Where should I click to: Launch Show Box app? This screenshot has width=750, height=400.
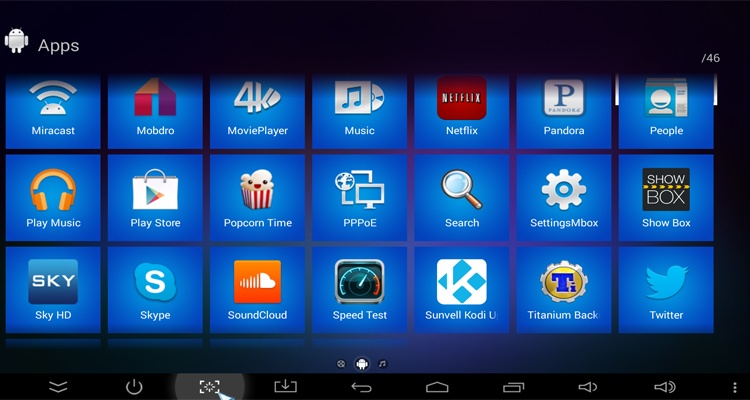(x=666, y=198)
